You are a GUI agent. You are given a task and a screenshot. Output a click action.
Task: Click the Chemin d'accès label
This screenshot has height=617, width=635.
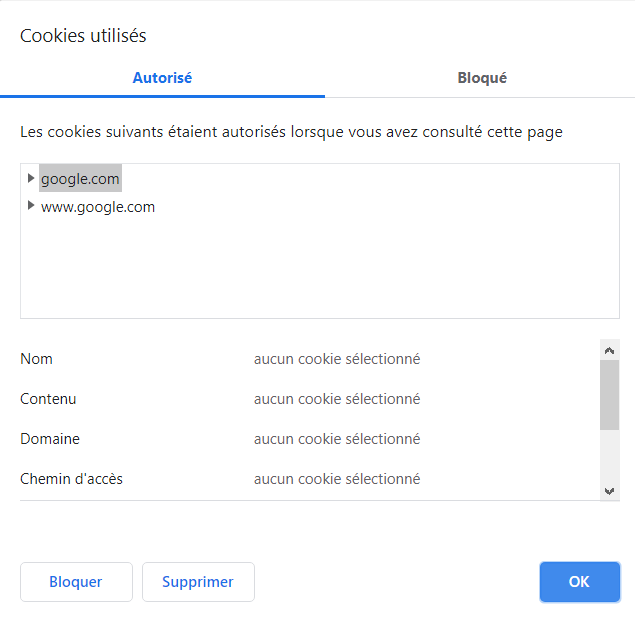click(71, 479)
